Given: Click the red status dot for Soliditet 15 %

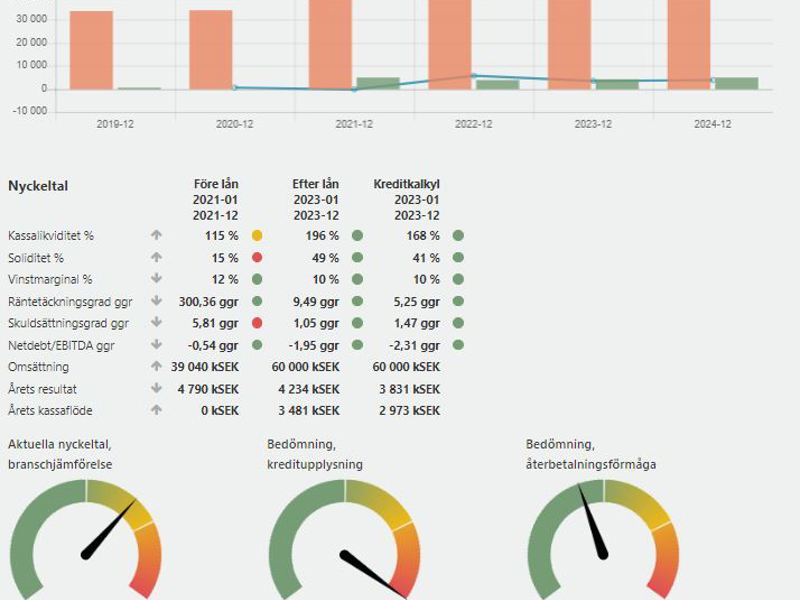Looking at the screenshot, I should point(257,258).
